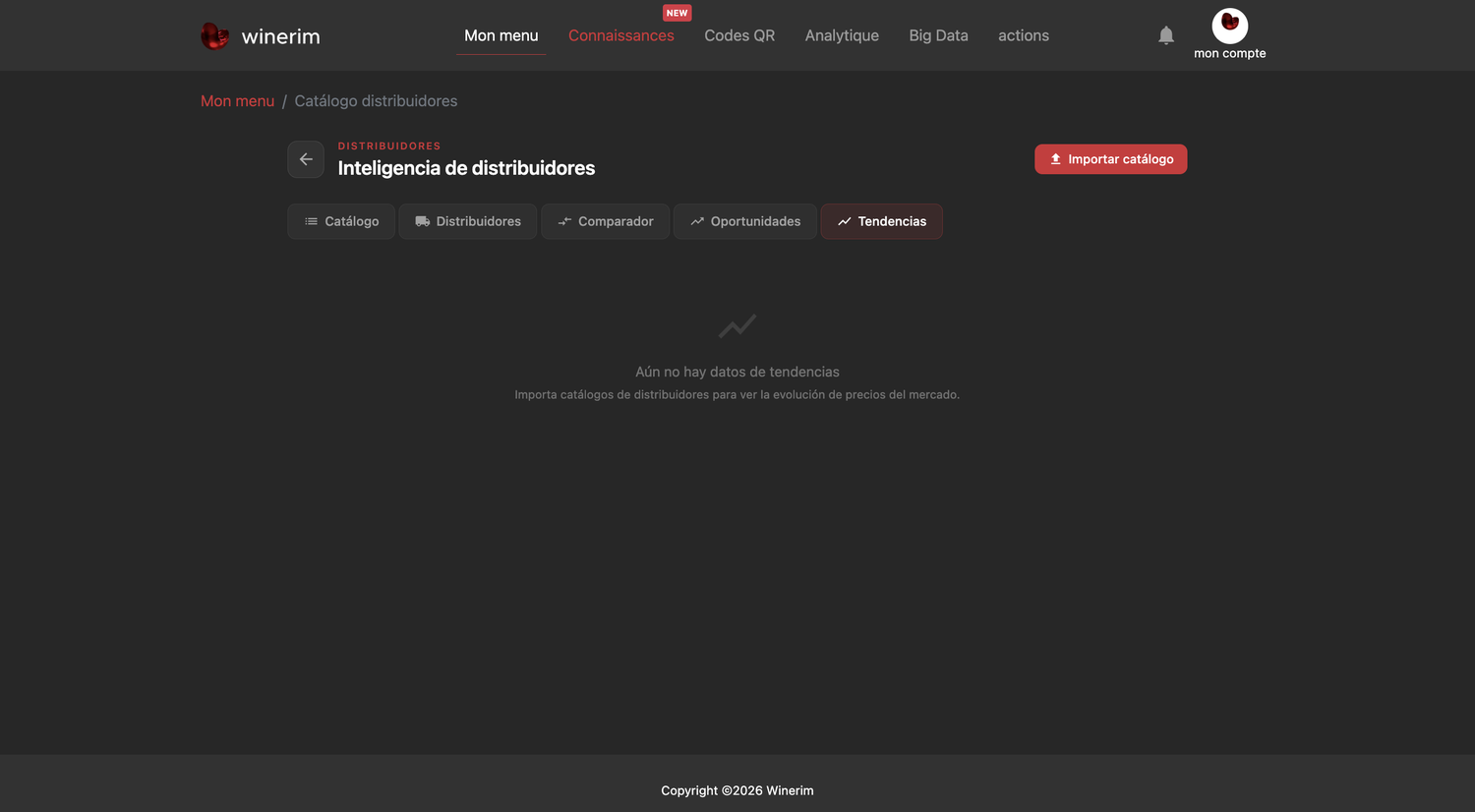Image resolution: width=1475 pixels, height=812 pixels.
Task: Click the Importa catálogos de distribuidores description text
Action: [x=737, y=394]
